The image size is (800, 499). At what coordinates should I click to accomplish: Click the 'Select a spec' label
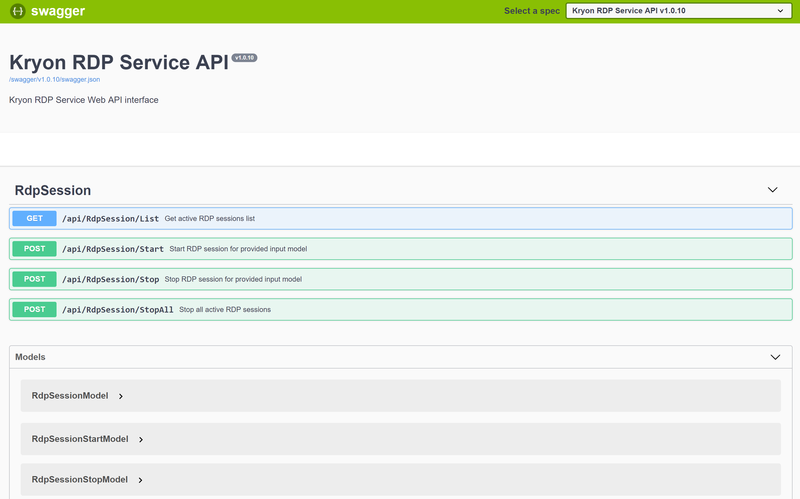(532, 11)
